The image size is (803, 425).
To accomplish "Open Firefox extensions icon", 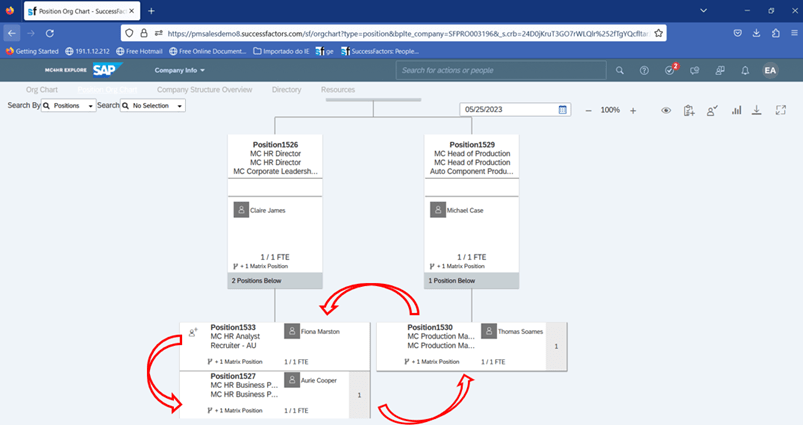I will (x=776, y=33).
